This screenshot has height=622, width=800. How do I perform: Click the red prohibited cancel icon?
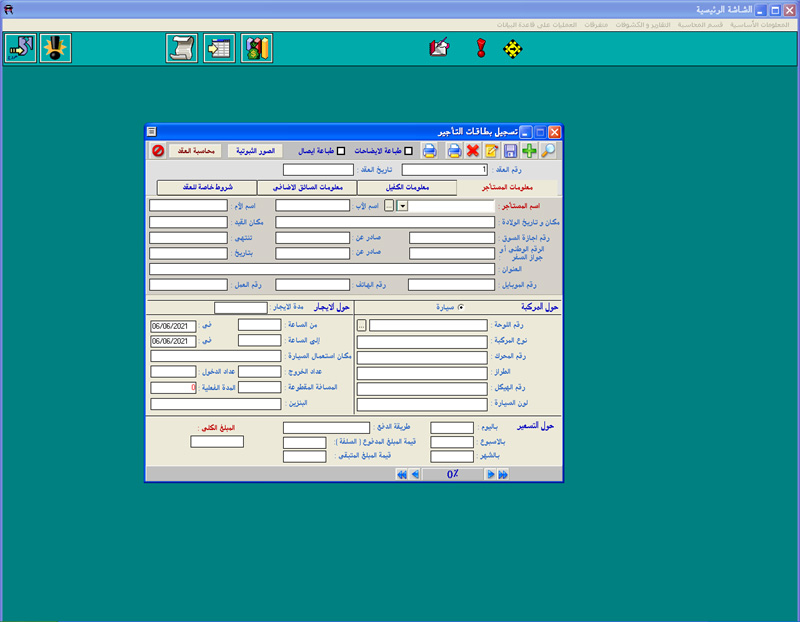coord(158,151)
